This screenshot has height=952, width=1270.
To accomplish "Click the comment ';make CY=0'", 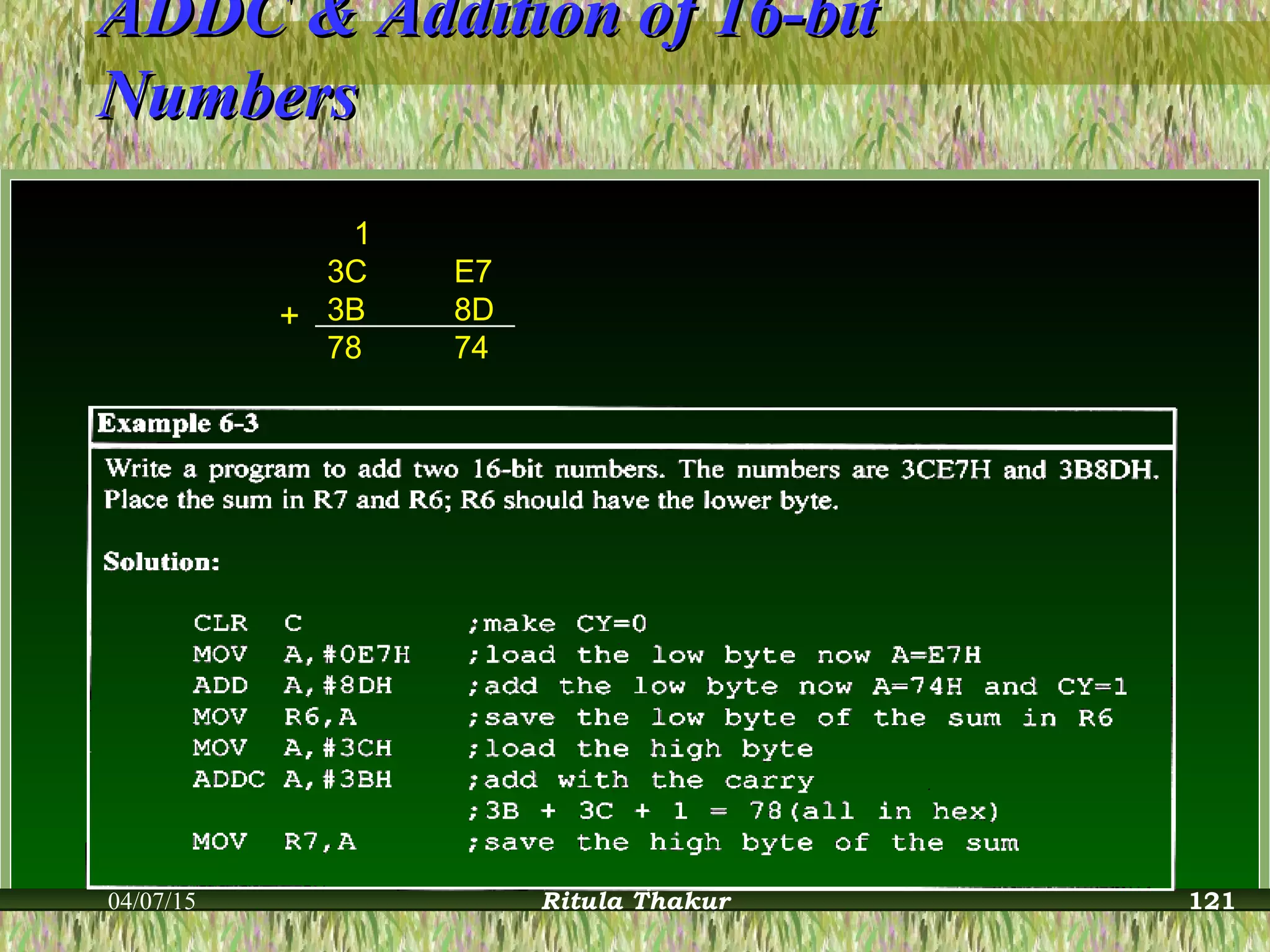I will (x=557, y=624).
